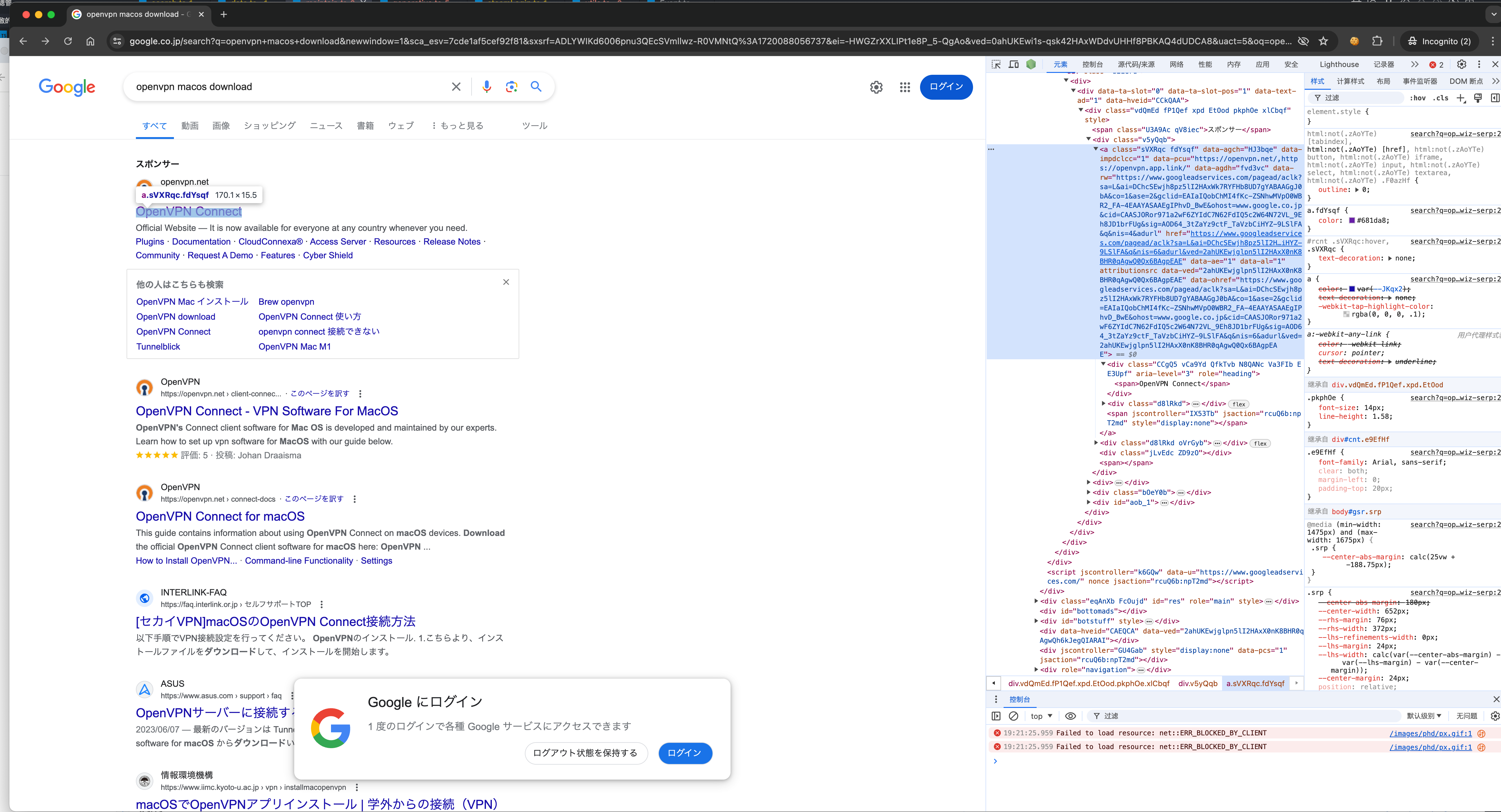Expand the div id="aob_1" node
The height and width of the screenshot is (812, 1501).
[x=1088, y=502]
